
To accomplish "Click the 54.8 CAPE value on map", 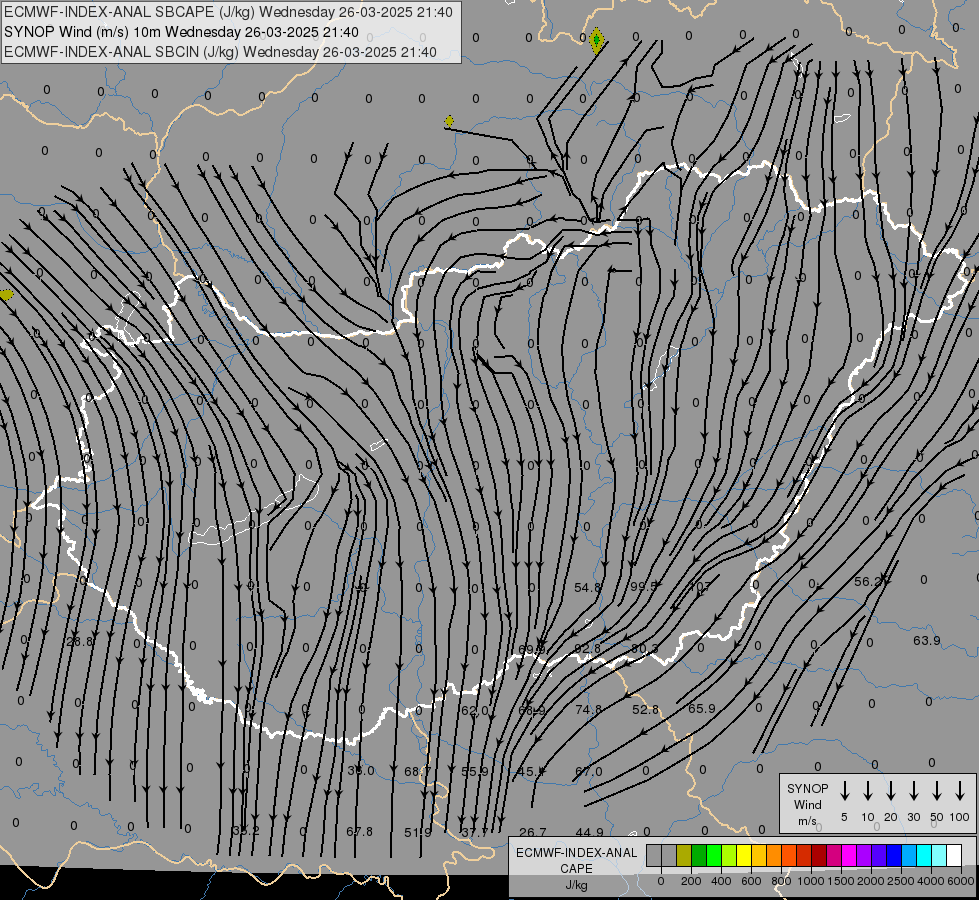I will pyautogui.click(x=588, y=587).
